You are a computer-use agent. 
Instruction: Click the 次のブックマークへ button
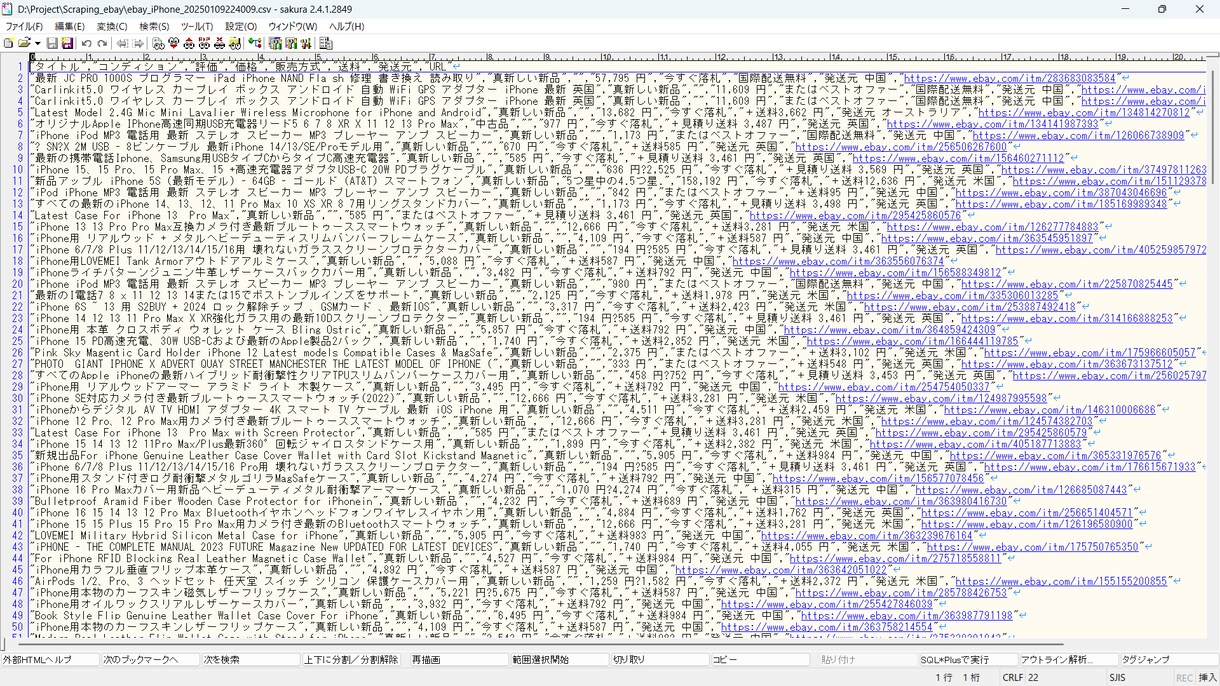(150, 660)
